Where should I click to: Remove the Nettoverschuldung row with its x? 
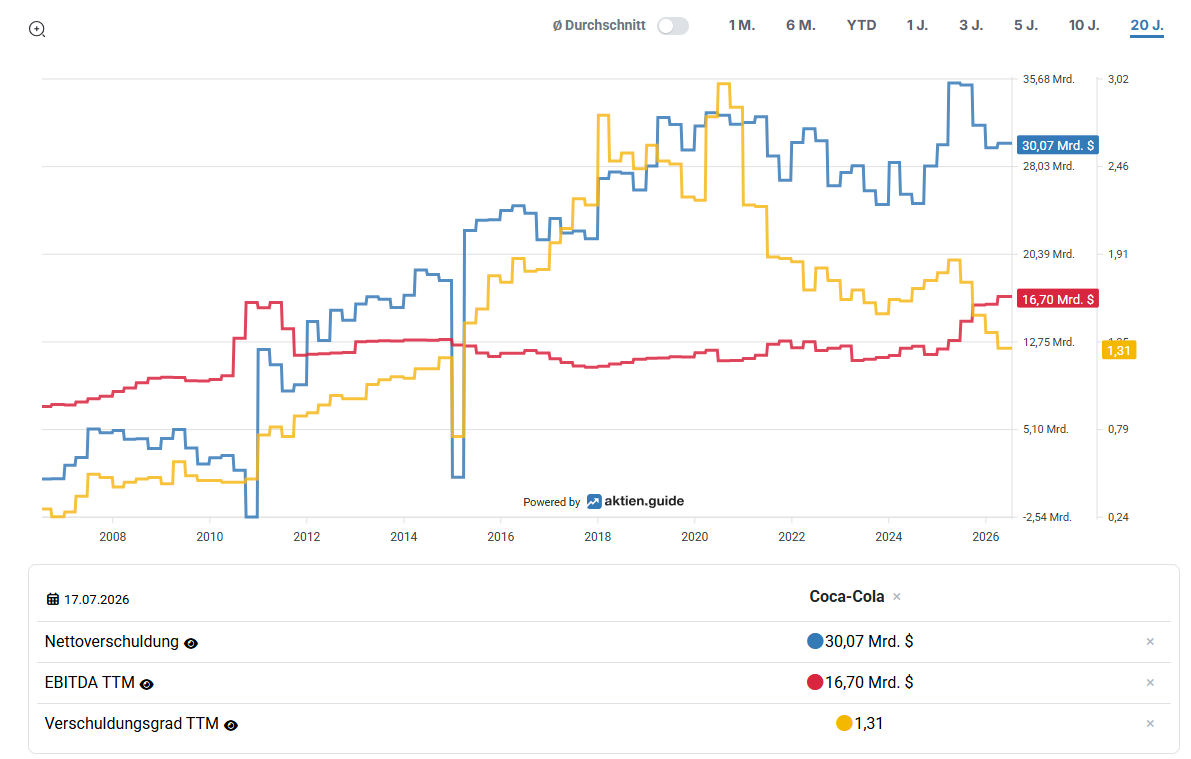[x=1150, y=642]
